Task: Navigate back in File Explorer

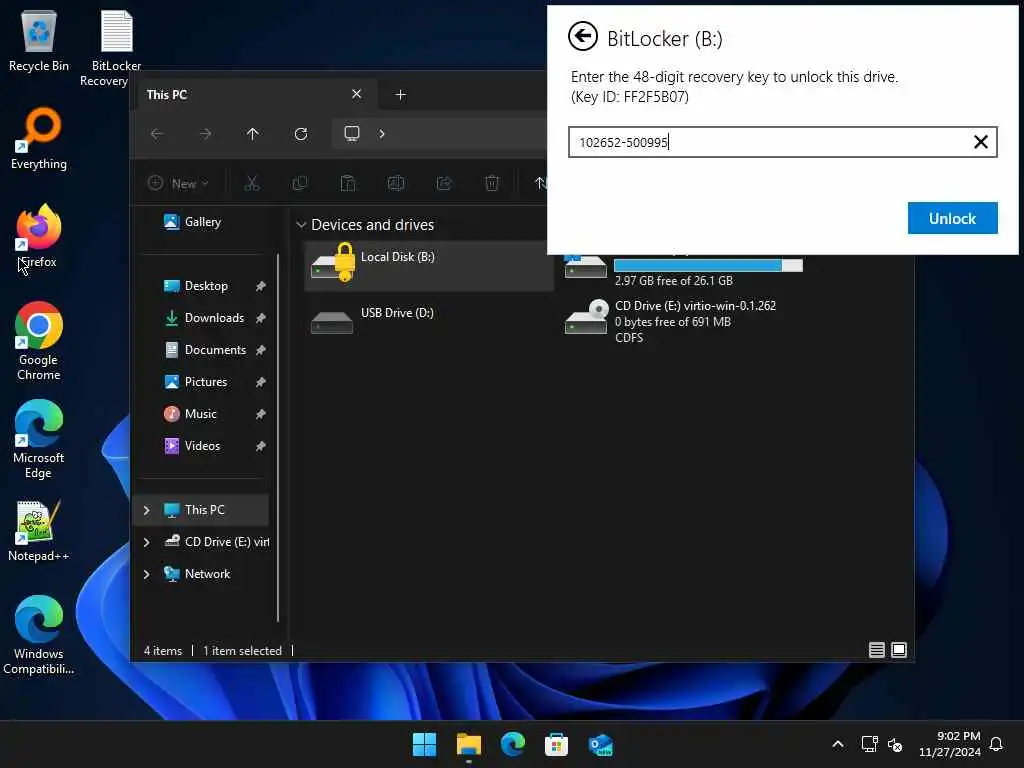Action: pyautogui.click(x=157, y=134)
